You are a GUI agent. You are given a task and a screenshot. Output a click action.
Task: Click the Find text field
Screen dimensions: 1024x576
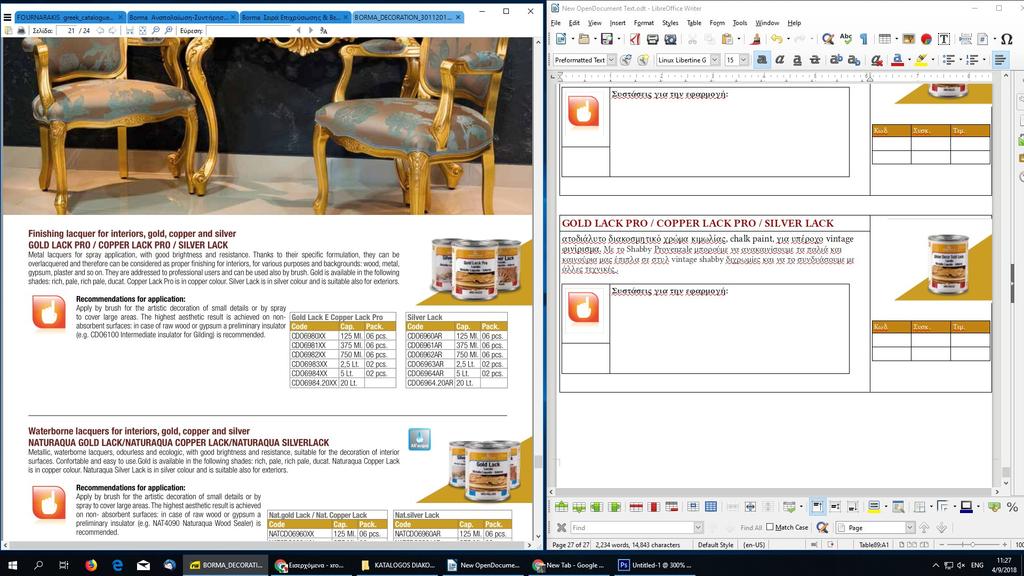[x=632, y=527]
